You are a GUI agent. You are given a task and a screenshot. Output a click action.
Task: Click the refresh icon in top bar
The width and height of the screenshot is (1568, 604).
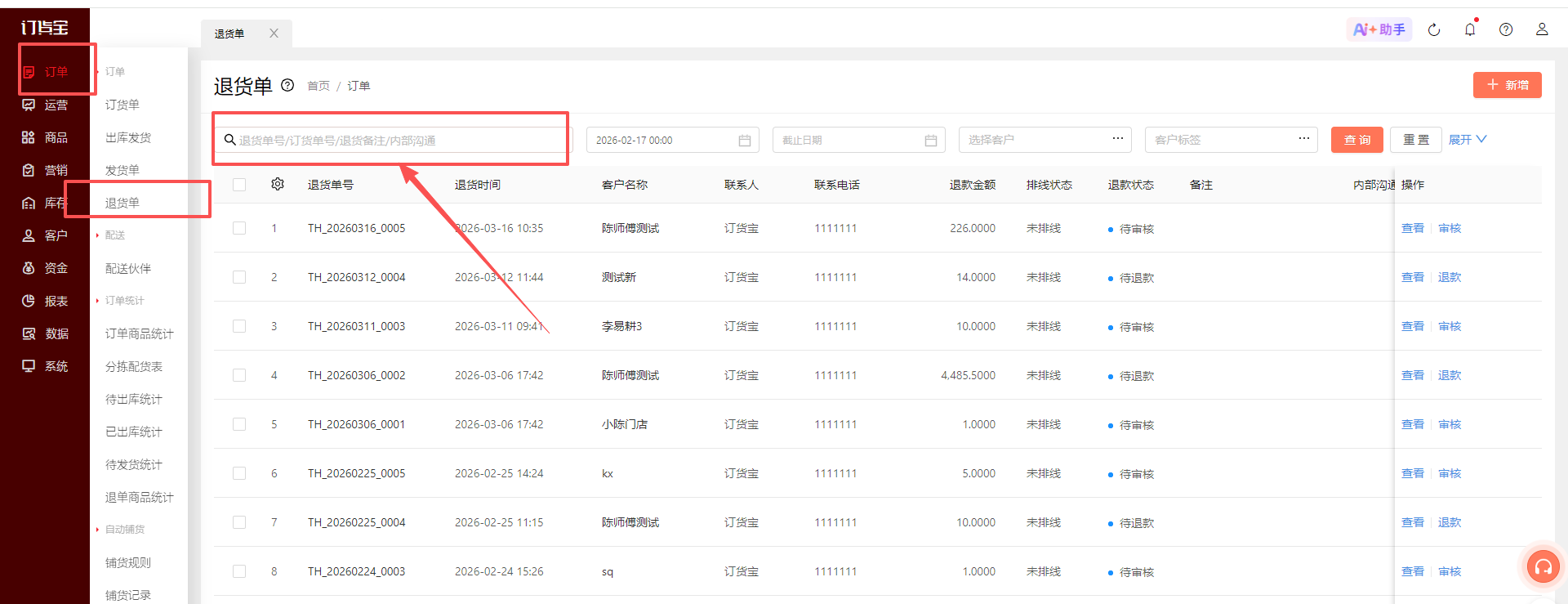[x=1434, y=30]
